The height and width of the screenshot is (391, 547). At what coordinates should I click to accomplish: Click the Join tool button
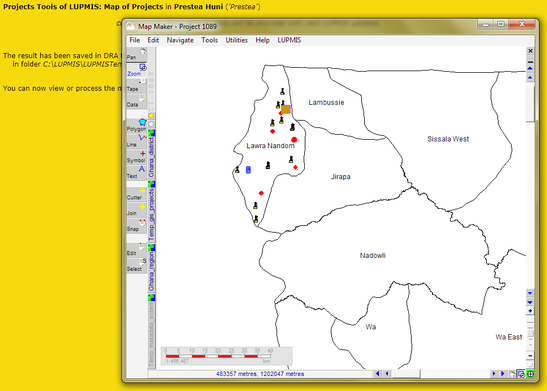tap(136, 210)
